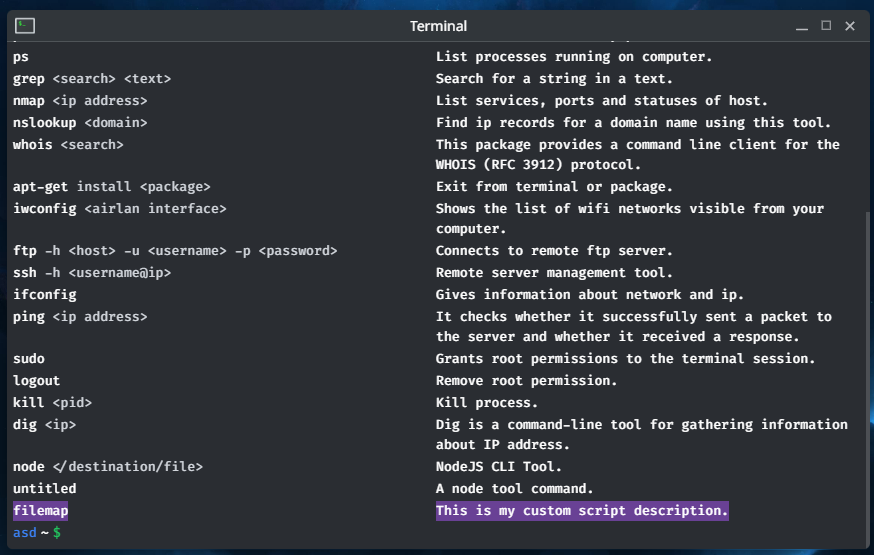Click the nmap command entry
Image resolution: width=874 pixels, height=555 pixels.
tap(80, 101)
